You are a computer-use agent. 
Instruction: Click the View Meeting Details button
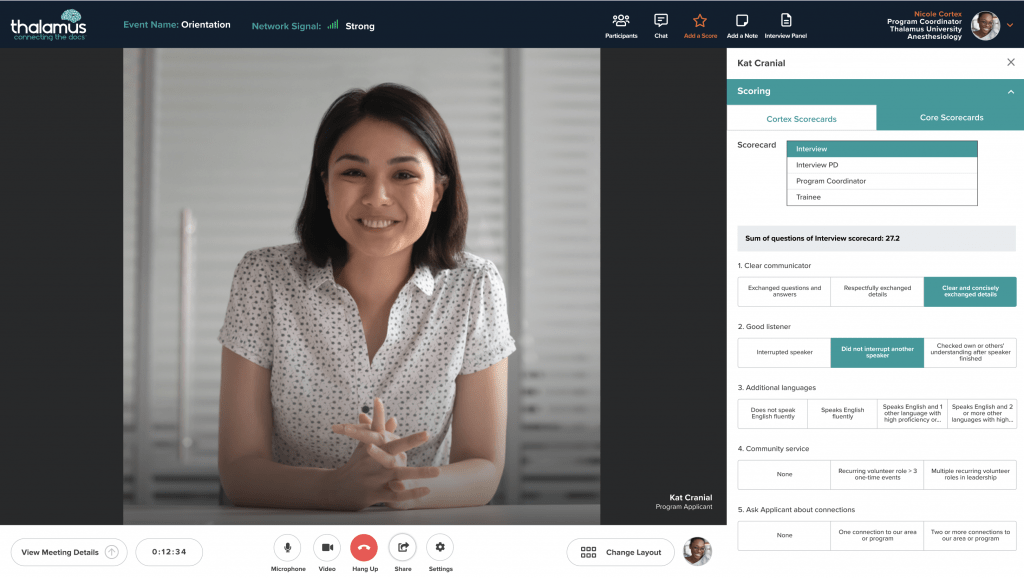(69, 552)
